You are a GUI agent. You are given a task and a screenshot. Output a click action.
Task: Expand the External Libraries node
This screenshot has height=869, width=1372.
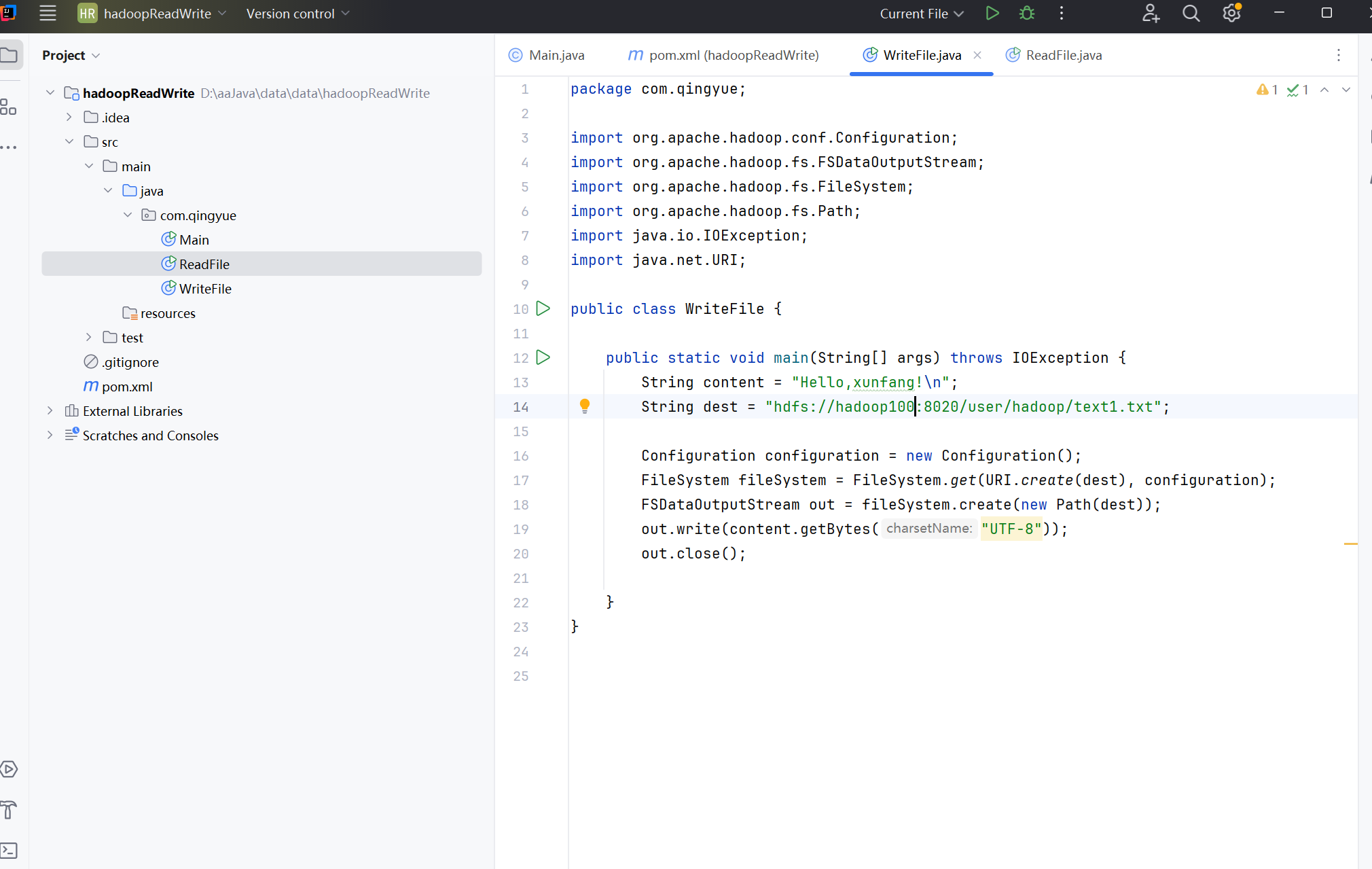point(50,411)
